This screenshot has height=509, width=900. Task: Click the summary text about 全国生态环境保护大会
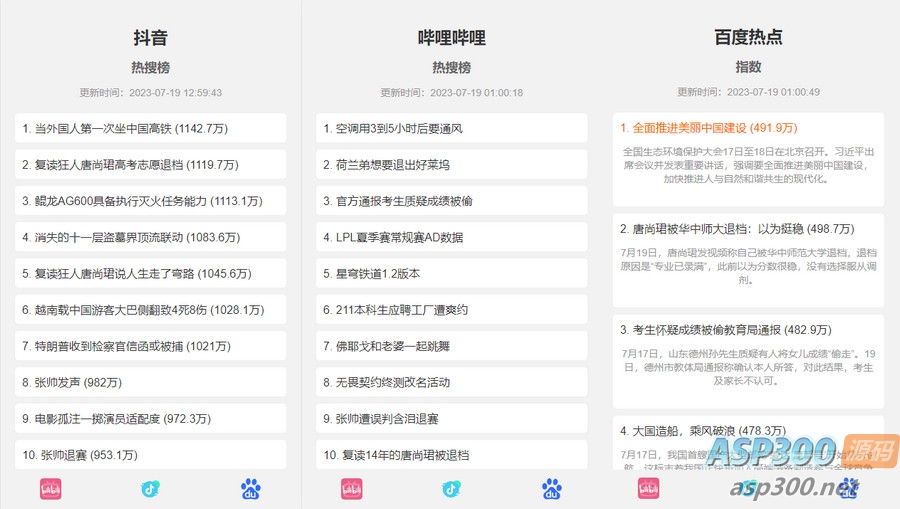(x=748, y=165)
